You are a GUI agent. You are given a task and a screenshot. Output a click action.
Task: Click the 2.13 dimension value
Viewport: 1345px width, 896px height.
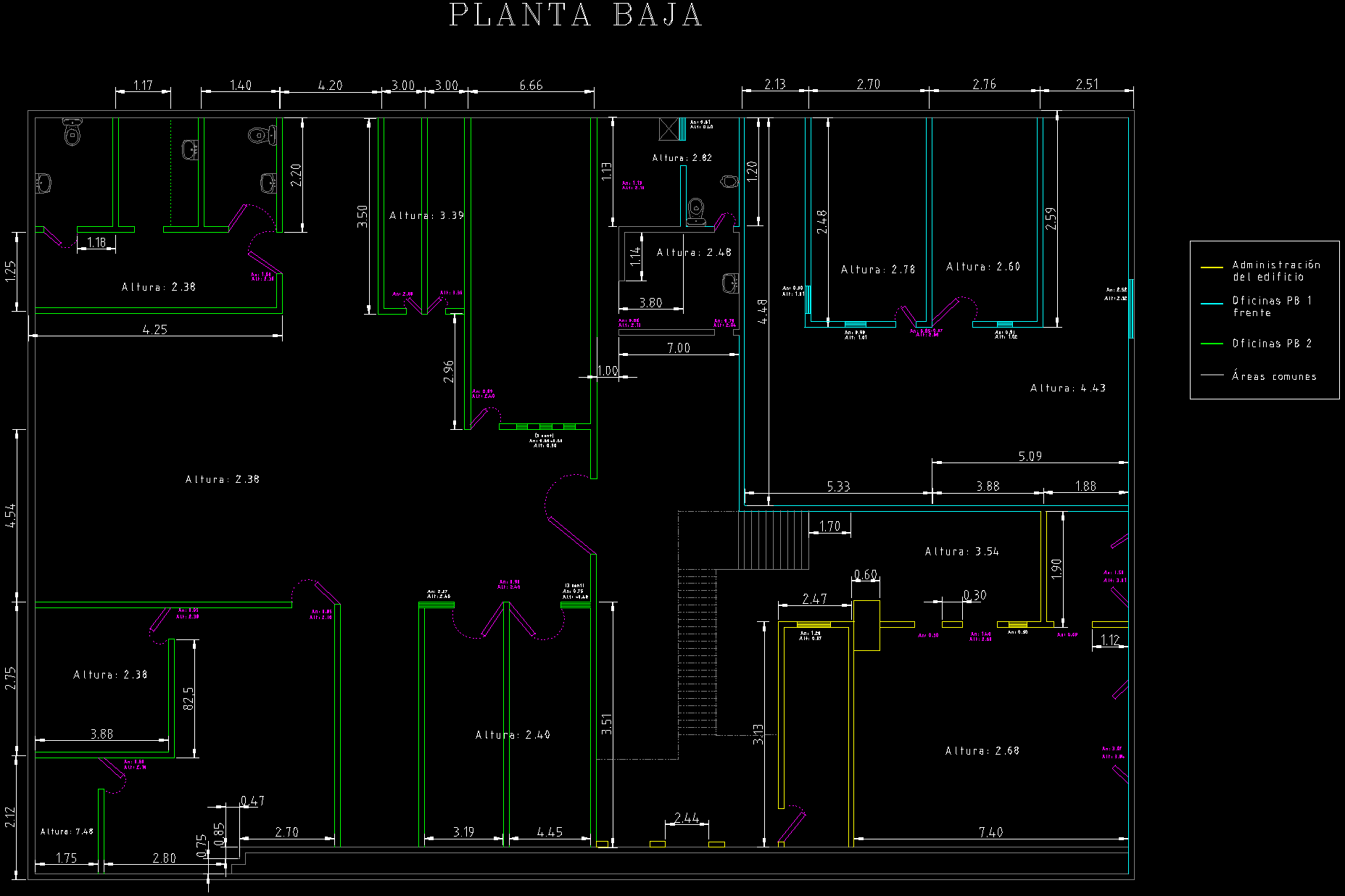click(x=775, y=84)
